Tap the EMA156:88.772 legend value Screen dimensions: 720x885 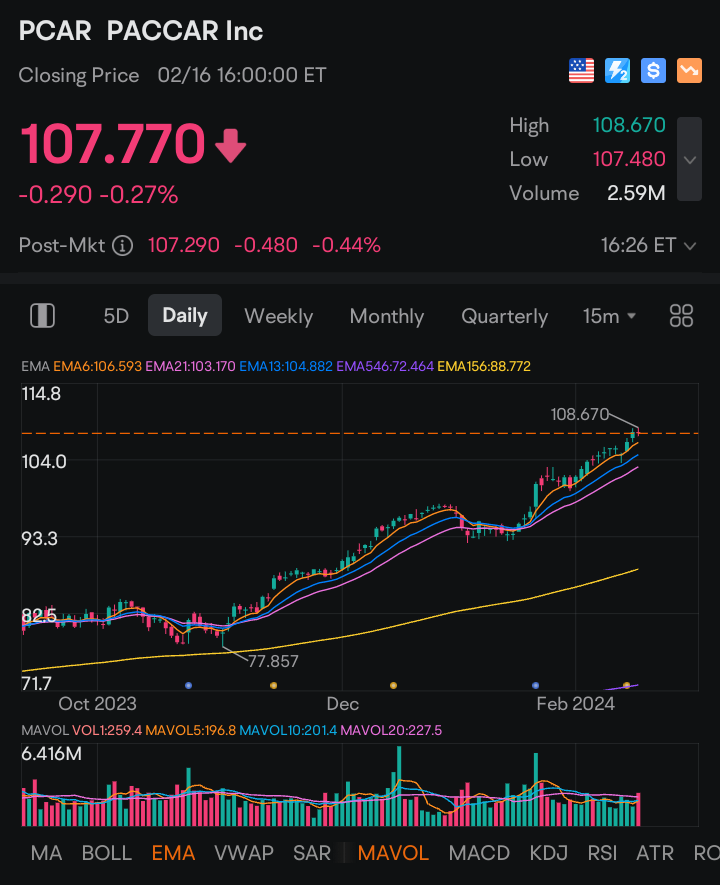[x=484, y=366]
